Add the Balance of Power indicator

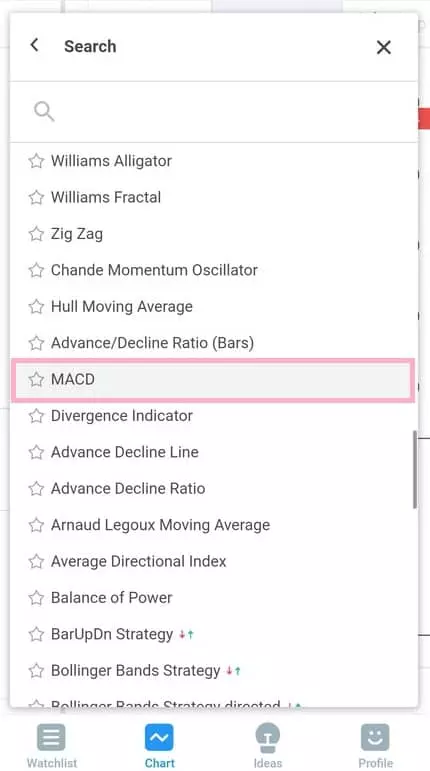pos(214,597)
